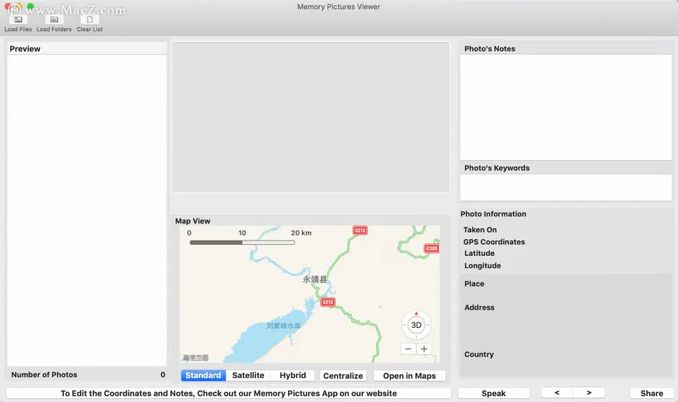Toggle the 3D map view button

(416, 325)
